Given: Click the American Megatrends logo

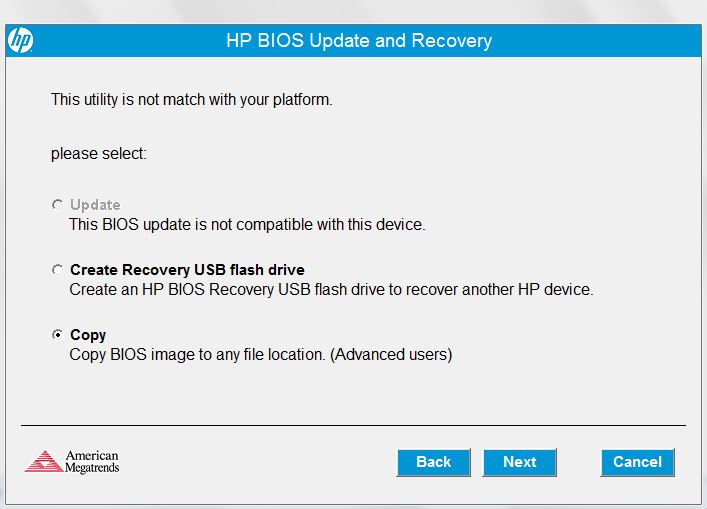Looking at the screenshot, I should (72, 462).
